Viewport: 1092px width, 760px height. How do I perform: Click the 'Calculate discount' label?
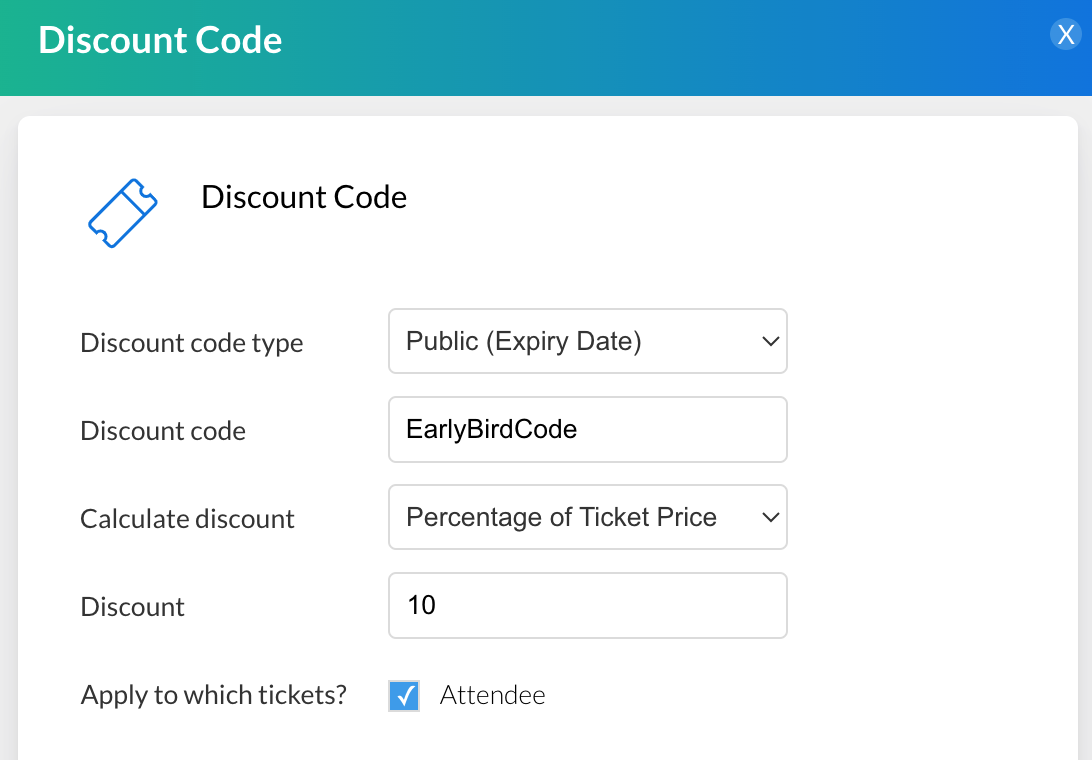[187, 519]
